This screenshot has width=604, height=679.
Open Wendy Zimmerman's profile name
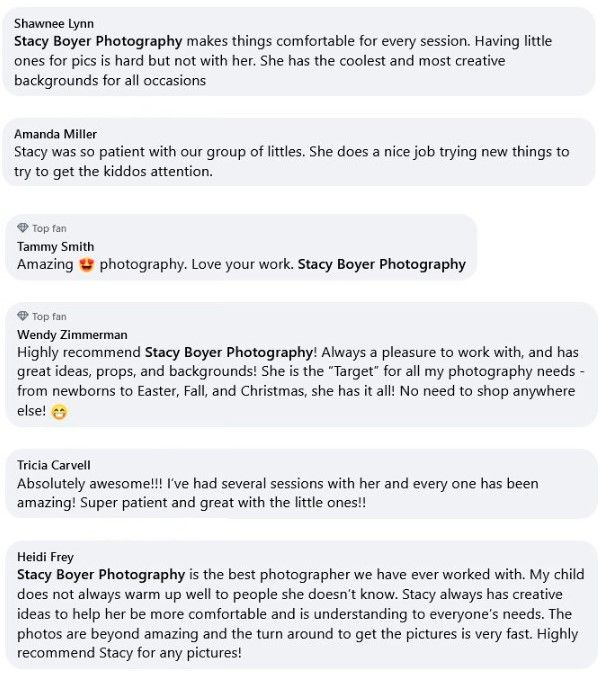click(x=72, y=335)
